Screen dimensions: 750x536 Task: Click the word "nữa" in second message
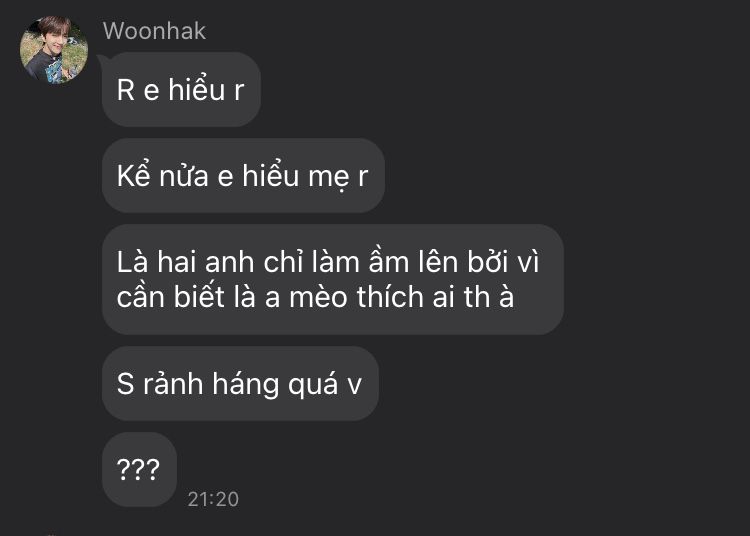[x=184, y=176]
